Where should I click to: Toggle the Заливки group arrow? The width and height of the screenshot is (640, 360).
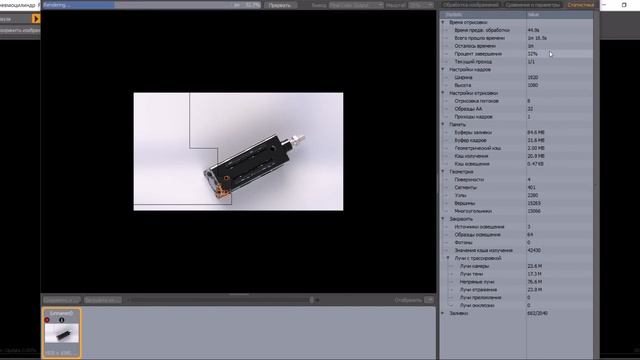point(443,313)
